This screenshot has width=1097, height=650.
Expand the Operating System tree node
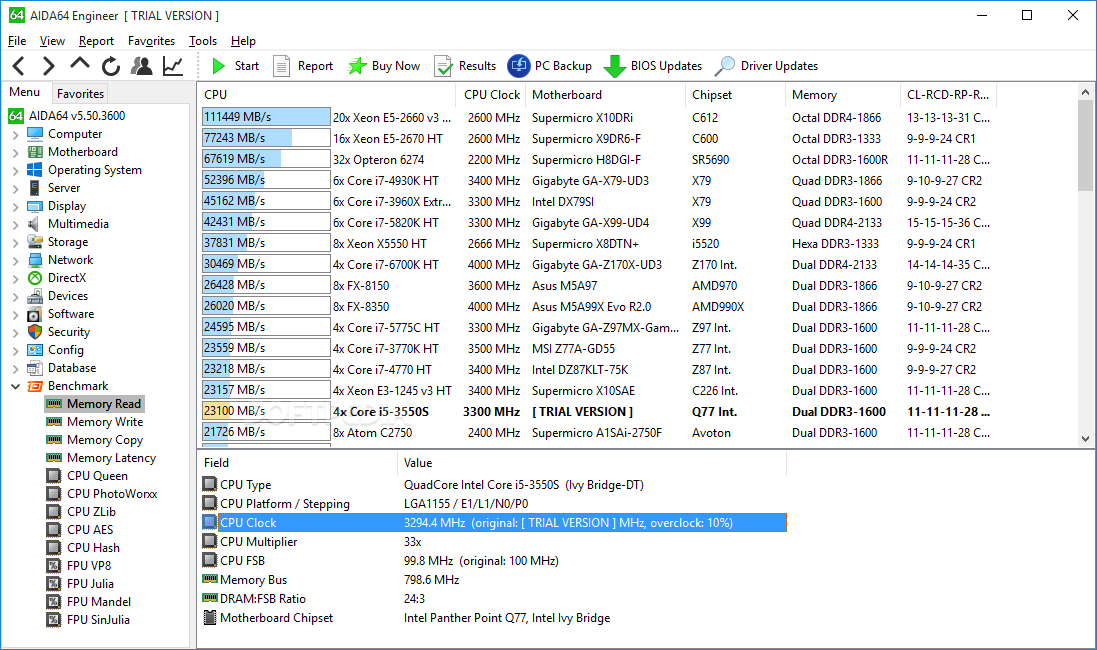(x=15, y=171)
